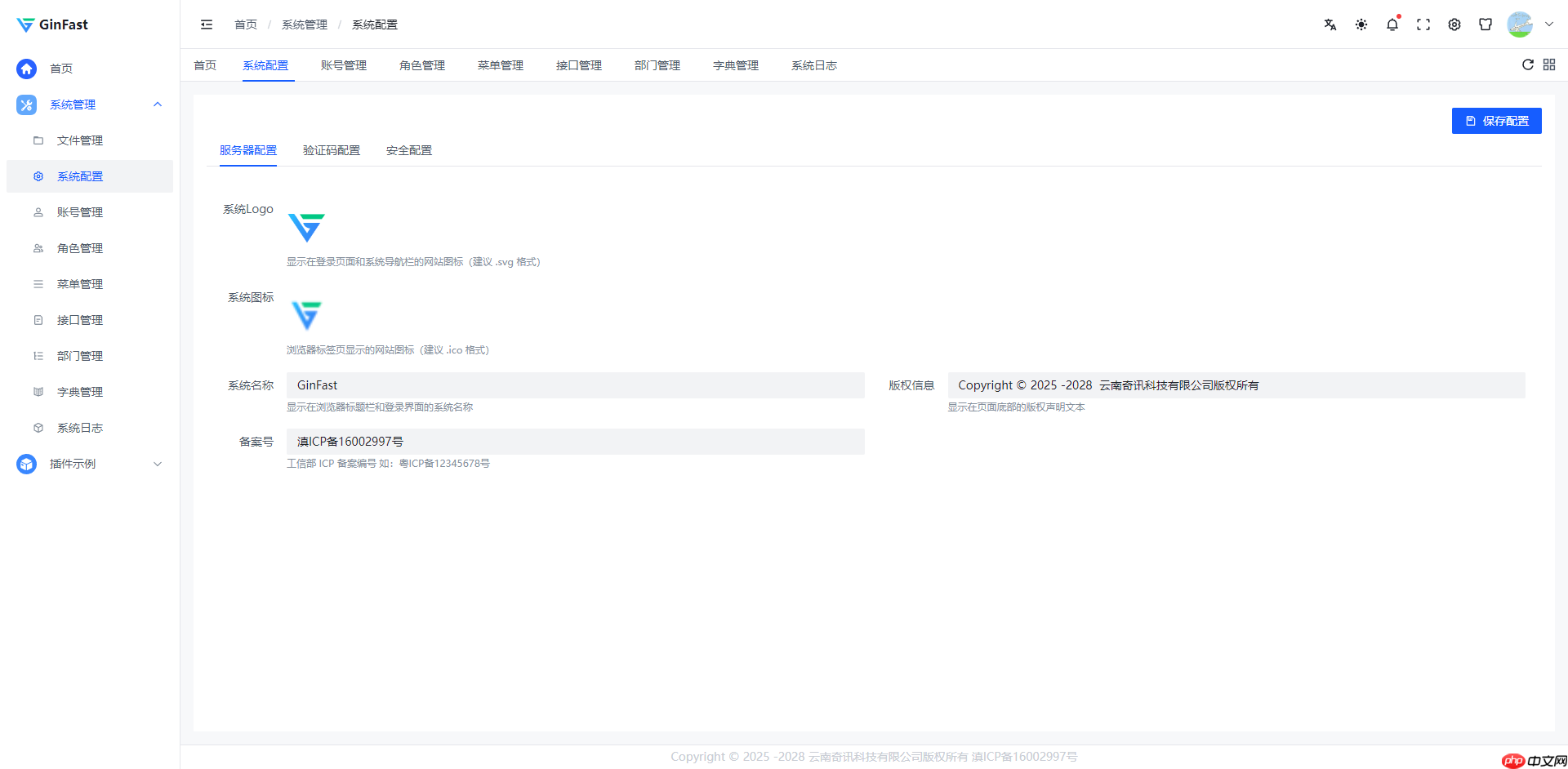Open the tab grid view icon

coord(1549,65)
